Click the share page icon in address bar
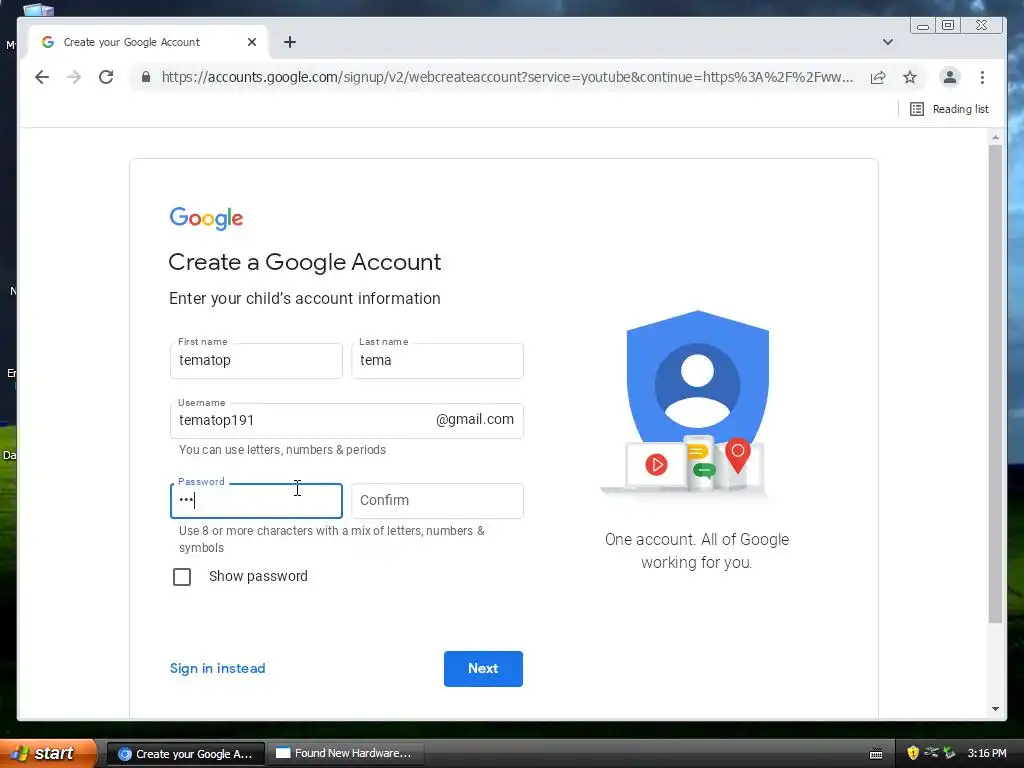Image resolution: width=1024 pixels, height=768 pixels. (x=878, y=77)
